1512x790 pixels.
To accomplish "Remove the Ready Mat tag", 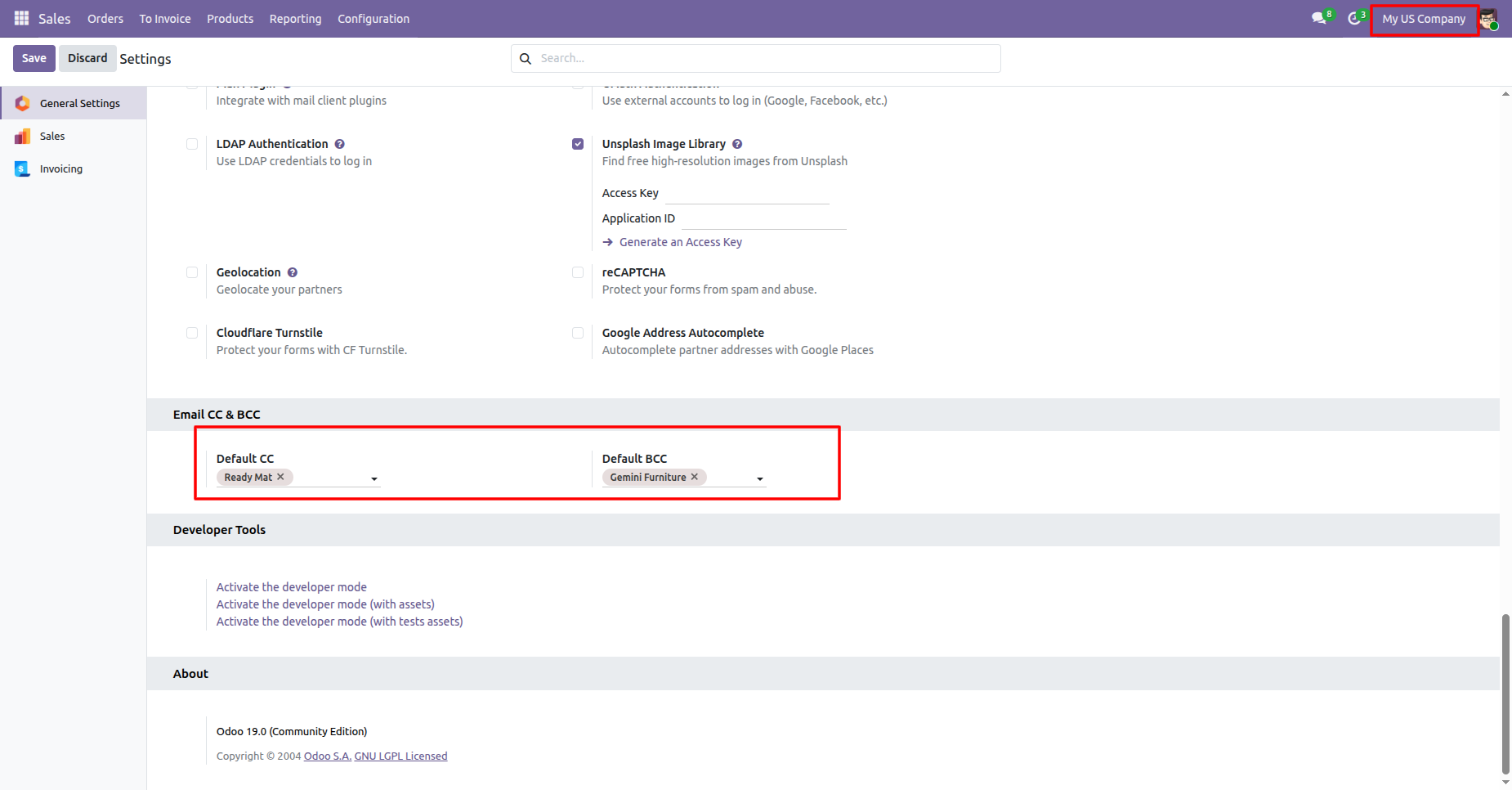I will pyautogui.click(x=281, y=477).
